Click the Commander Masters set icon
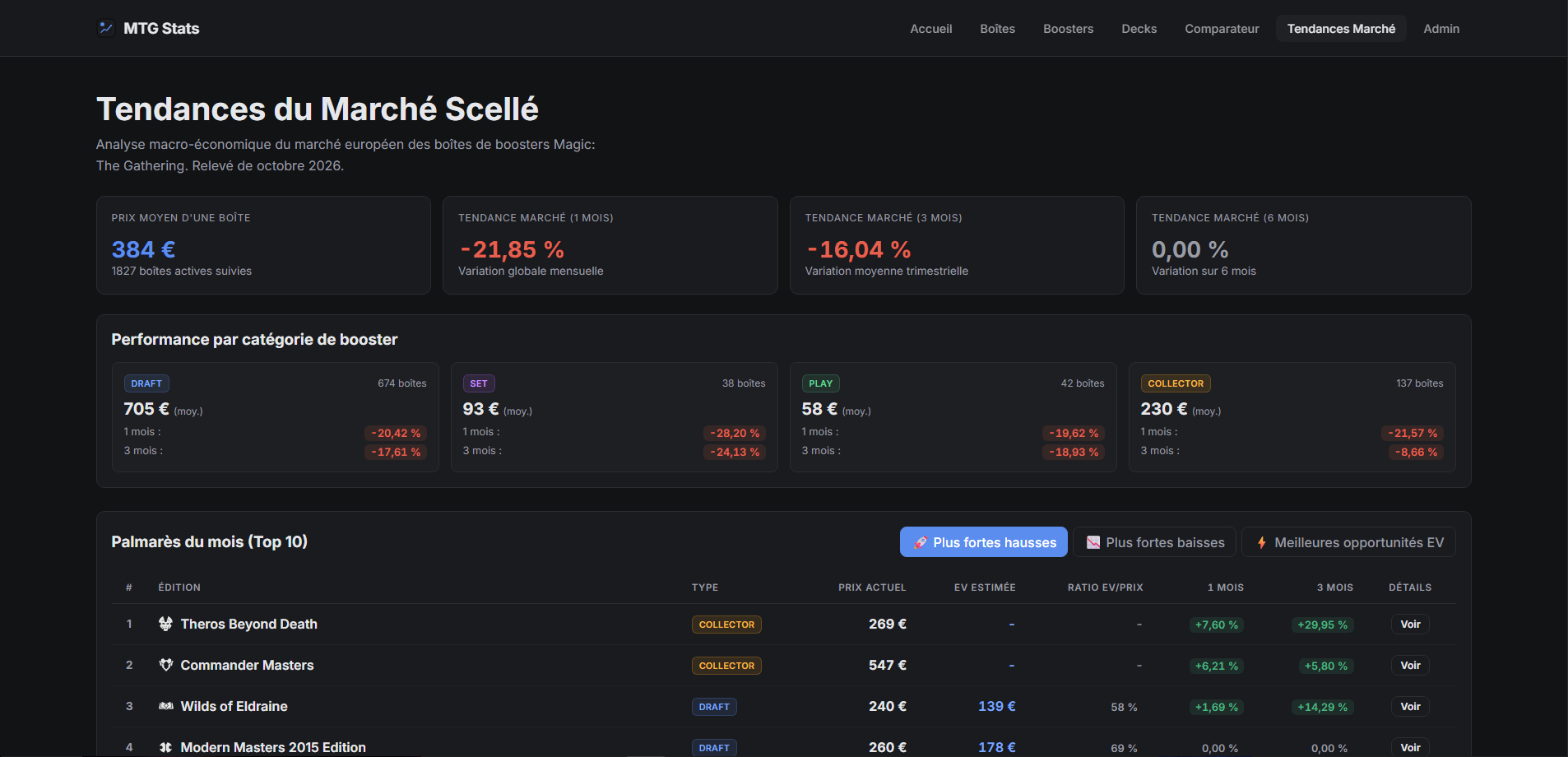Screen dimensions: 1568x757 pyautogui.click(x=165, y=665)
